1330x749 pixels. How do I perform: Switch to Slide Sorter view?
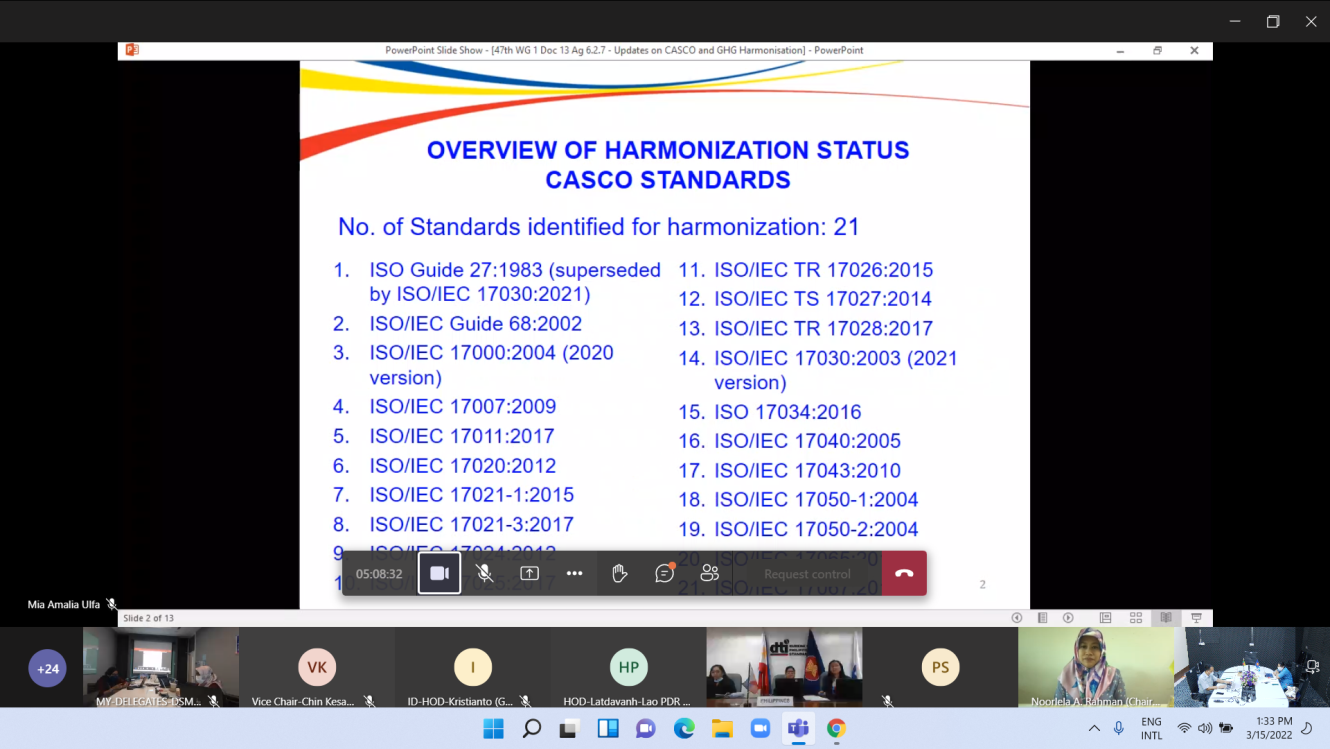click(x=1136, y=618)
